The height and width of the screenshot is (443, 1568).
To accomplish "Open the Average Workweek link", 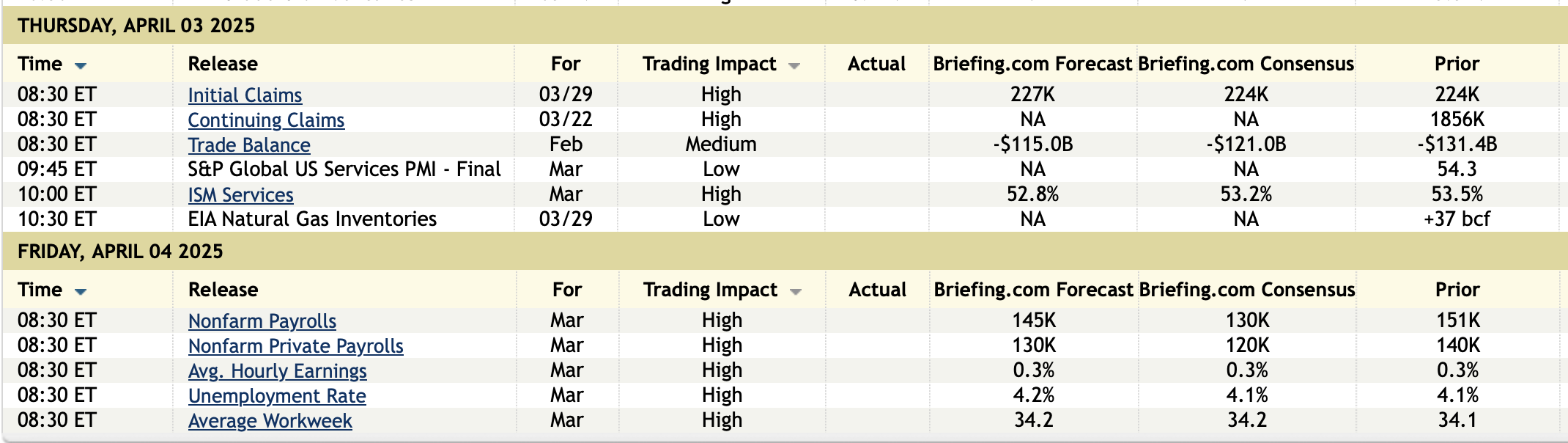I will tap(270, 421).
